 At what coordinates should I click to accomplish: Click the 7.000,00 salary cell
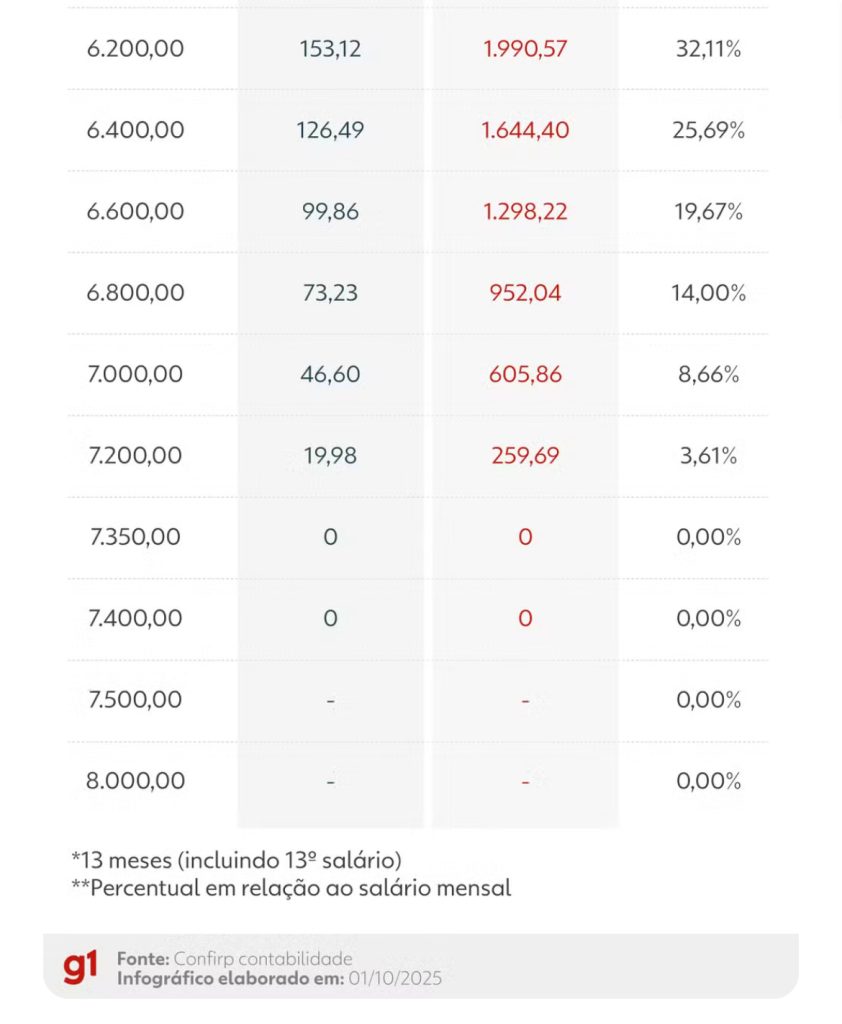click(x=135, y=375)
